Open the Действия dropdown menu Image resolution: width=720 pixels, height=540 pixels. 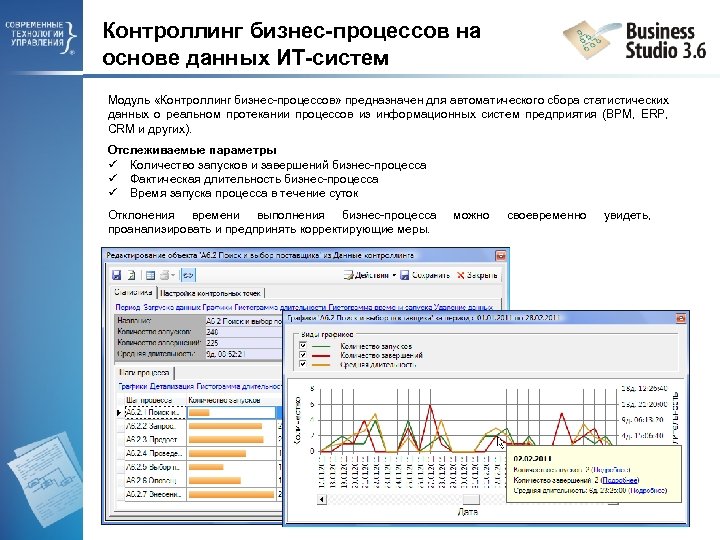point(370,275)
